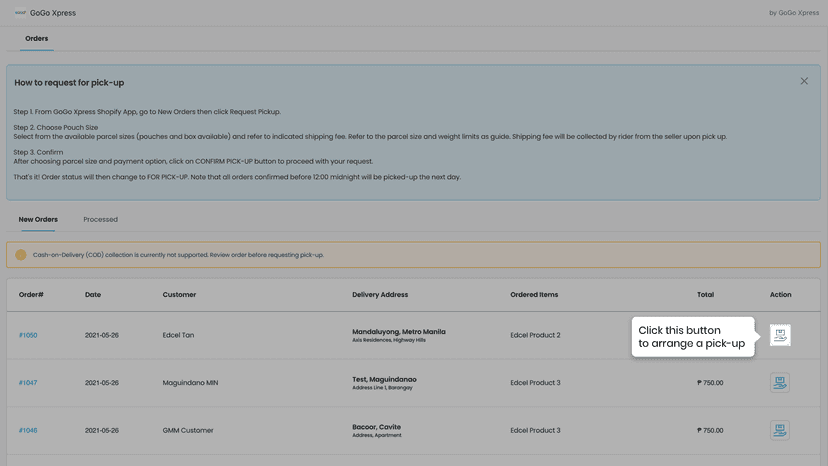The image size is (828, 466).
Task: Select the New Orders tab
Action: (x=38, y=219)
